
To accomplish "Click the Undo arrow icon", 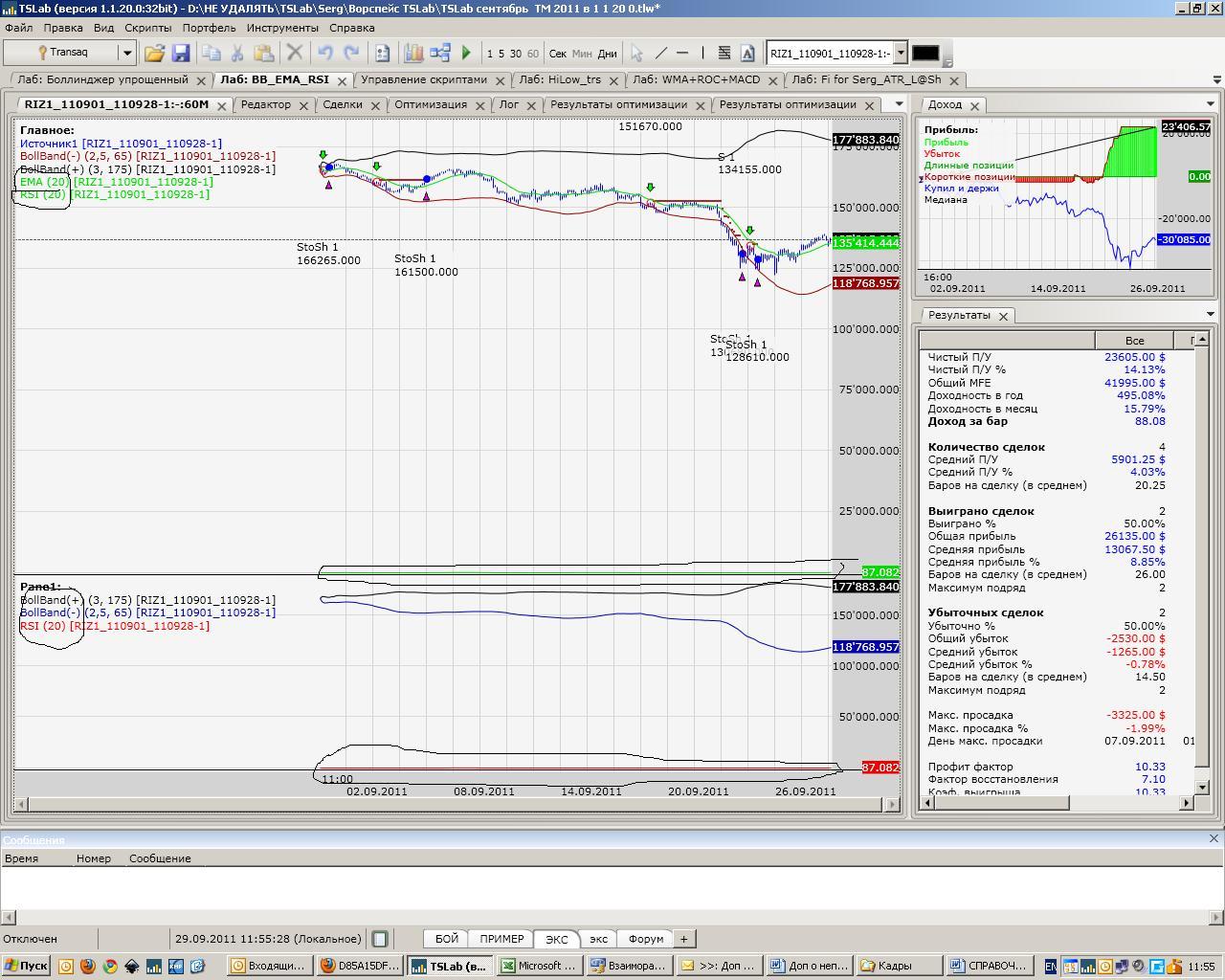I will 325,54.
